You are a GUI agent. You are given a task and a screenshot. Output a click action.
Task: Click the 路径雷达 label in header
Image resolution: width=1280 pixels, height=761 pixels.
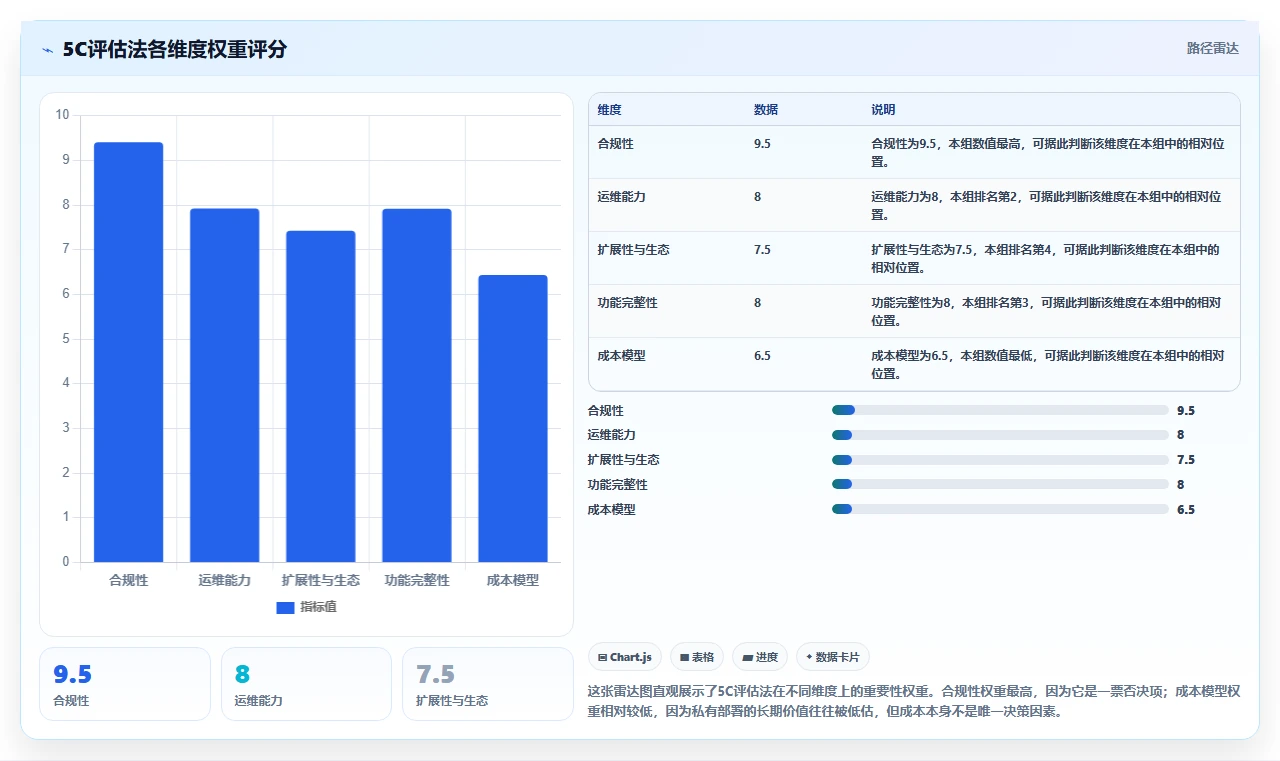(x=1212, y=48)
